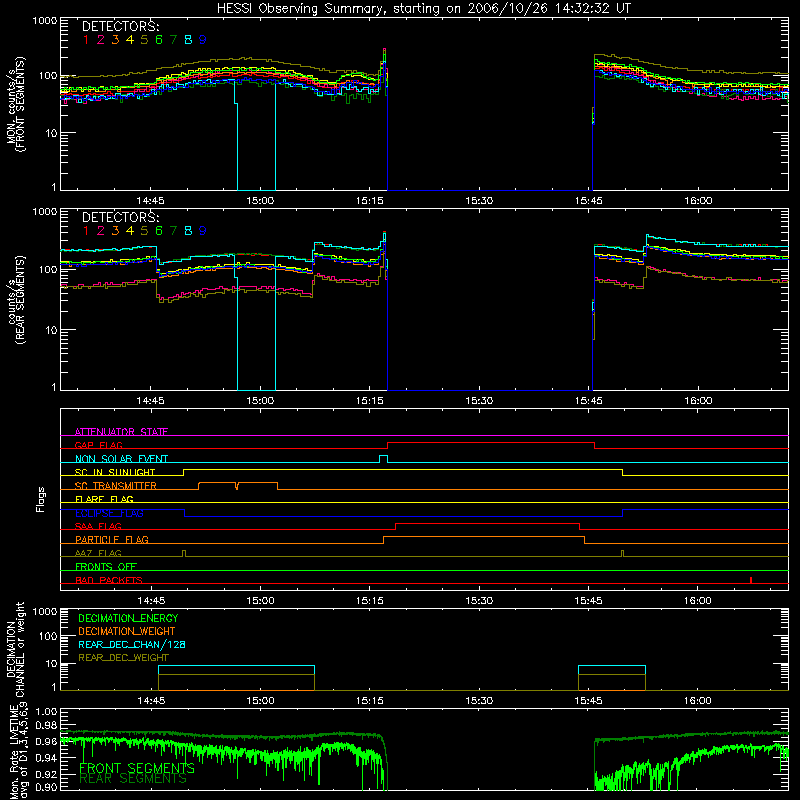
Task: Click '15:00' tick under rear segments panel
Action: (260, 401)
